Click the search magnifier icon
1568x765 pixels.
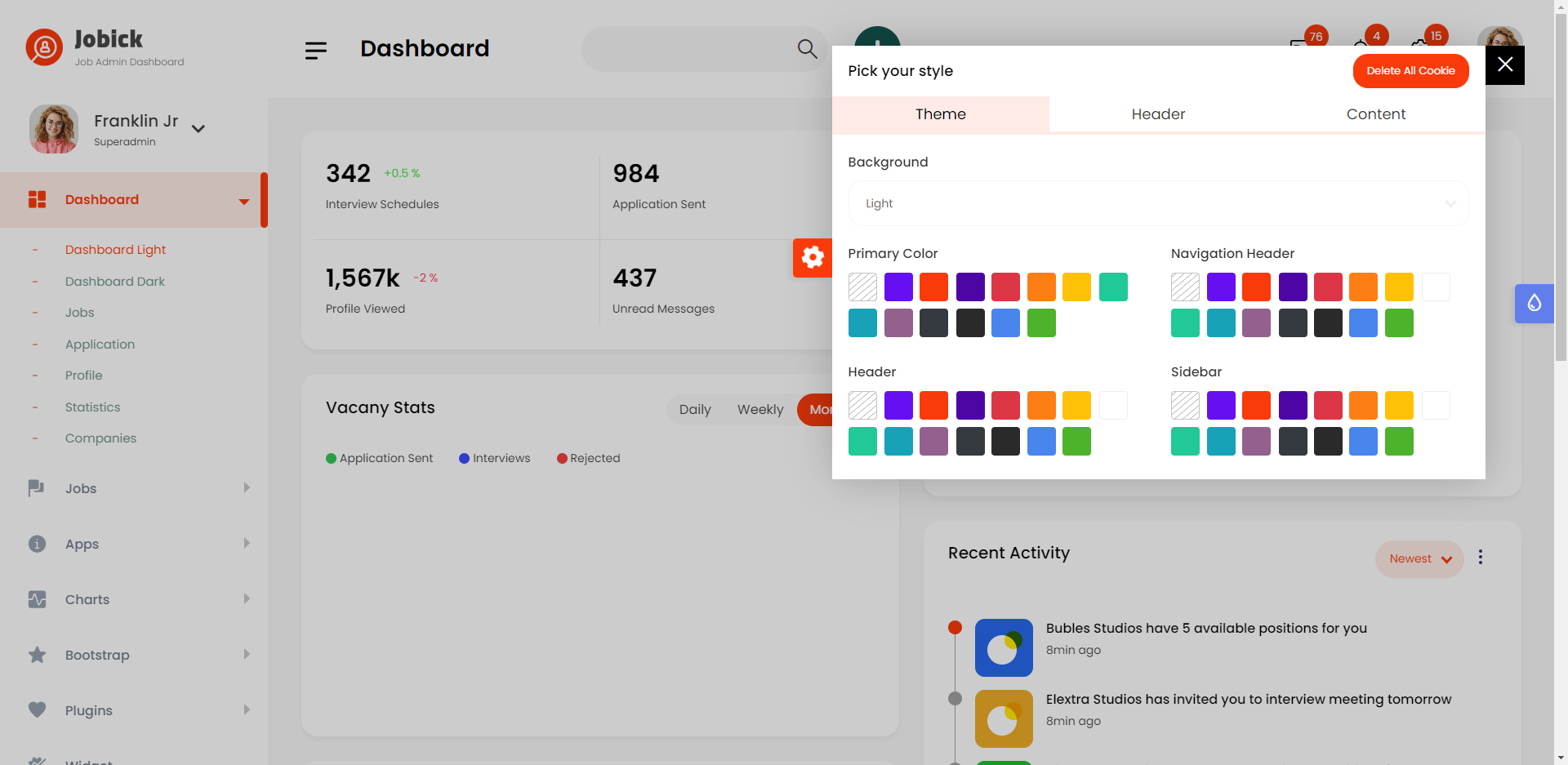807,49
